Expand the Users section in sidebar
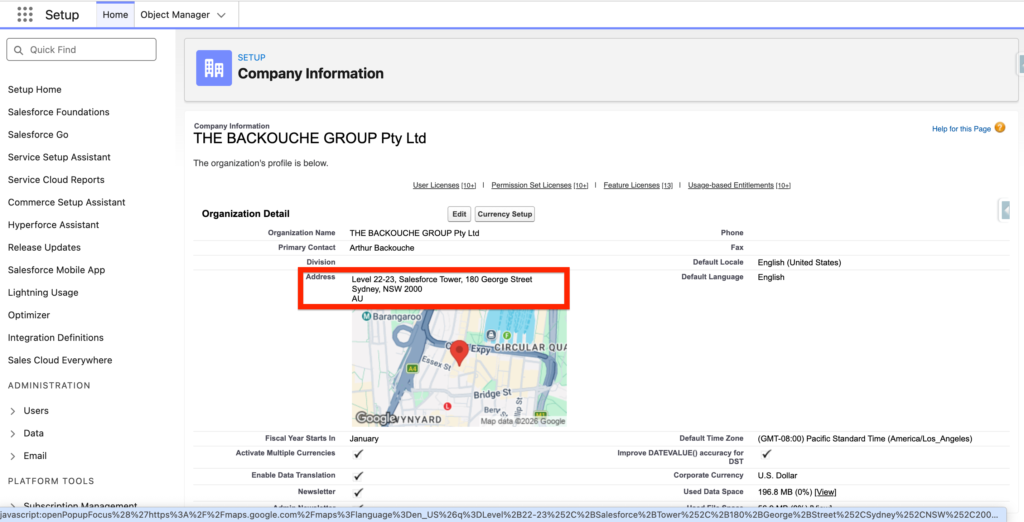The height and width of the screenshot is (522, 1024). pos(12,411)
